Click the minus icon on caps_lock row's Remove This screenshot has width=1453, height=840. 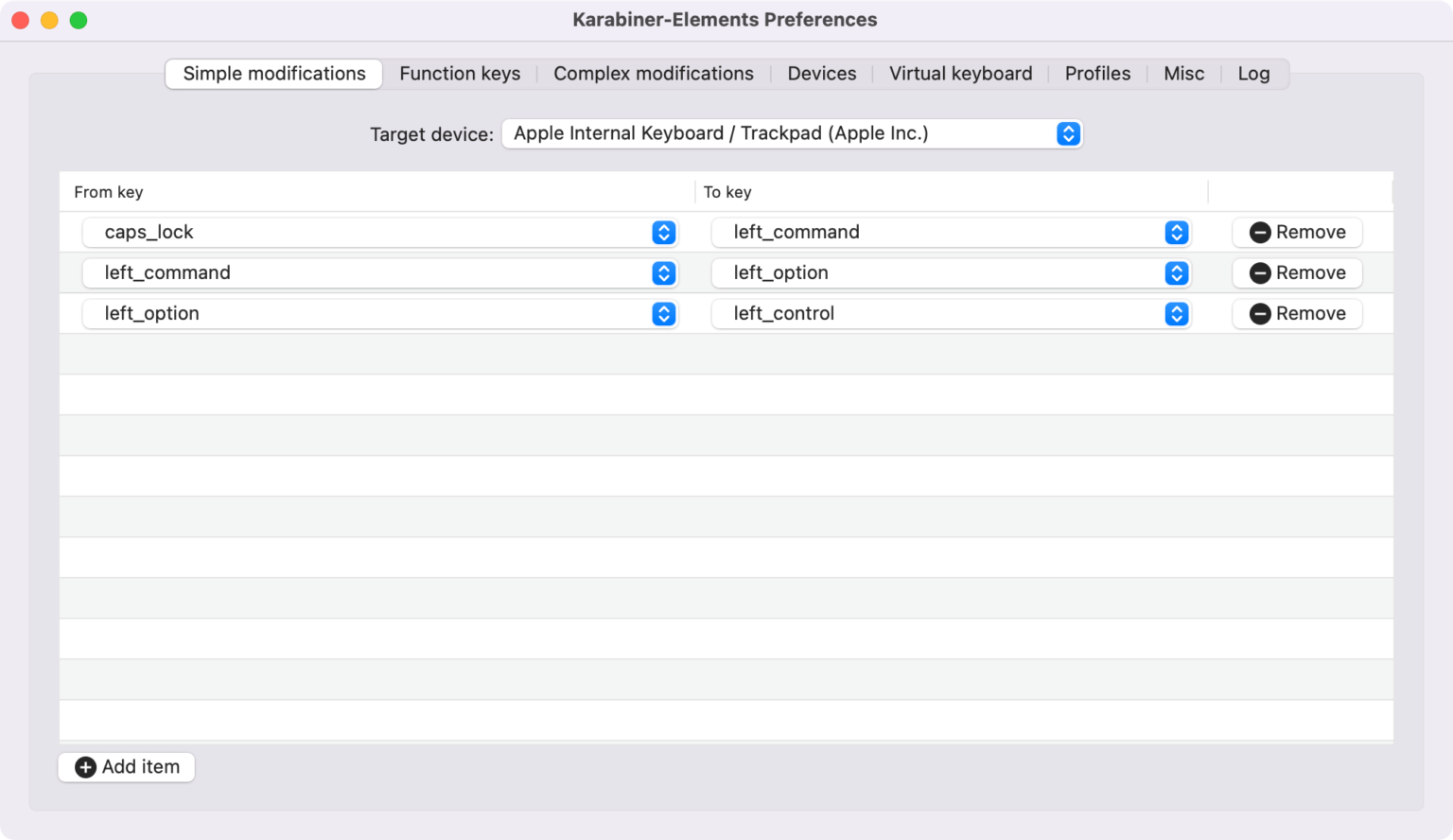coord(1259,233)
